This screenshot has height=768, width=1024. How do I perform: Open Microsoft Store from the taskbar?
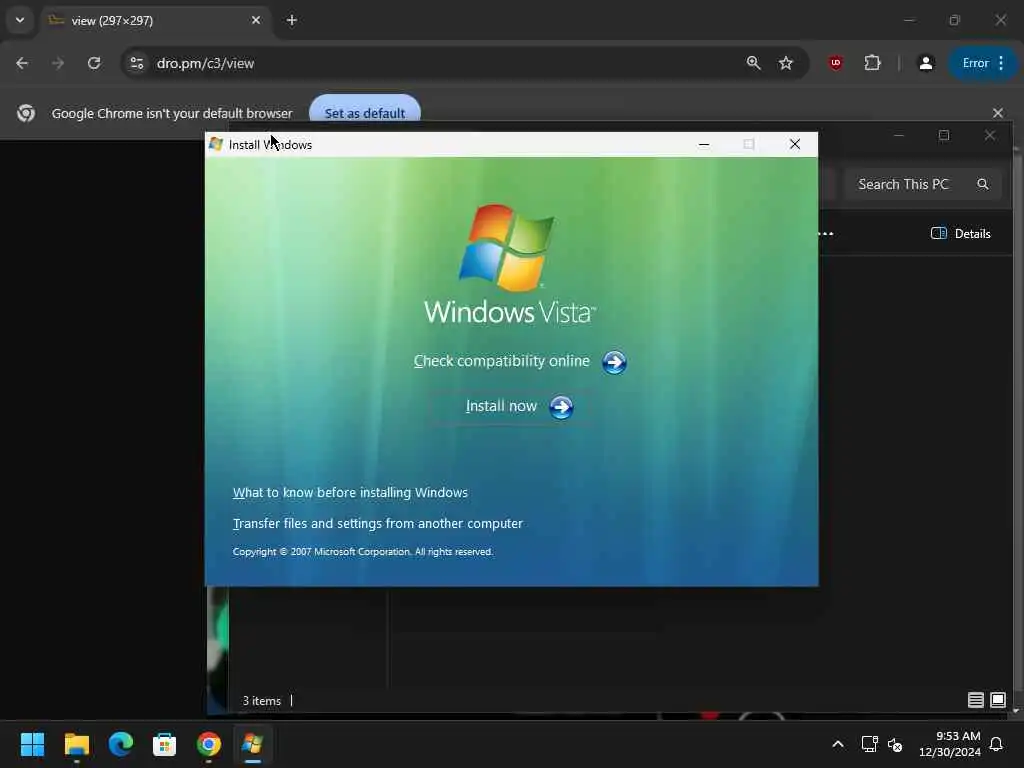pos(165,744)
